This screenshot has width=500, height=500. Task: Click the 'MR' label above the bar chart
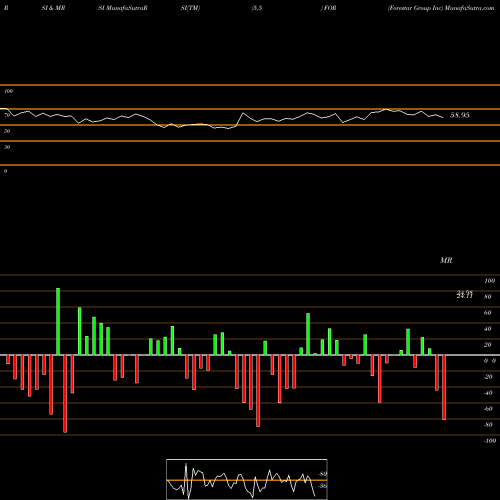click(x=446, y=260)
